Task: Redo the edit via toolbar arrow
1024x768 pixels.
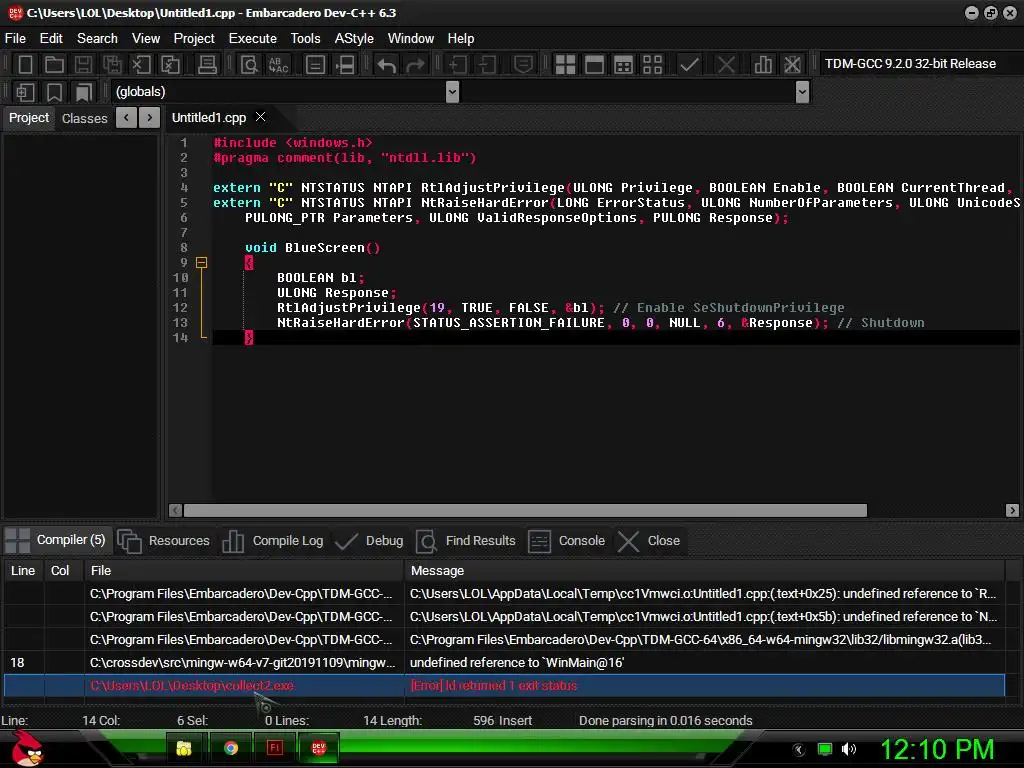Action: point(415,65)
